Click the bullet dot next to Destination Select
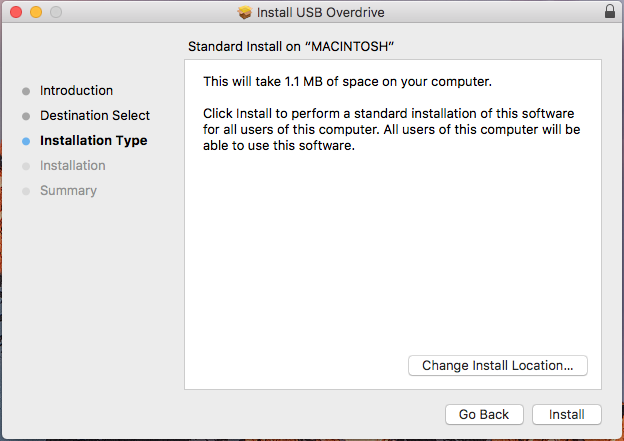Viewport: 624px width, 441px height. tap(26, 116)
